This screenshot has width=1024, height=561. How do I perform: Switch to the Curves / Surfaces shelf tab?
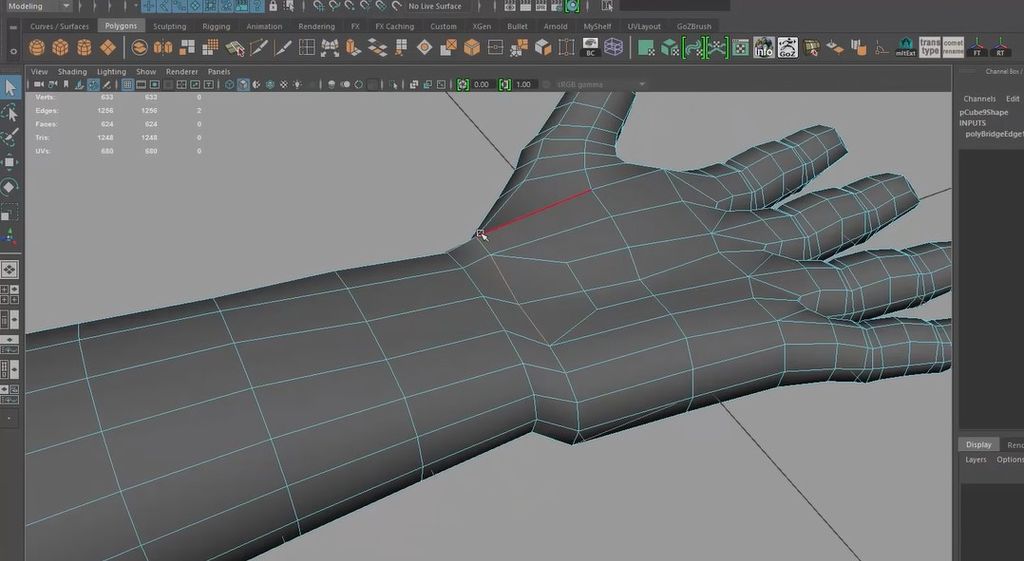59,27
